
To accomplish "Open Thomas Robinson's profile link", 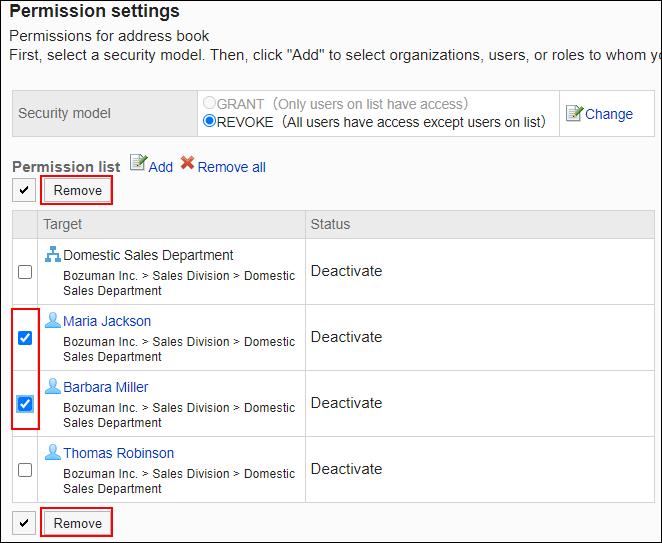I will click(118, 453).
